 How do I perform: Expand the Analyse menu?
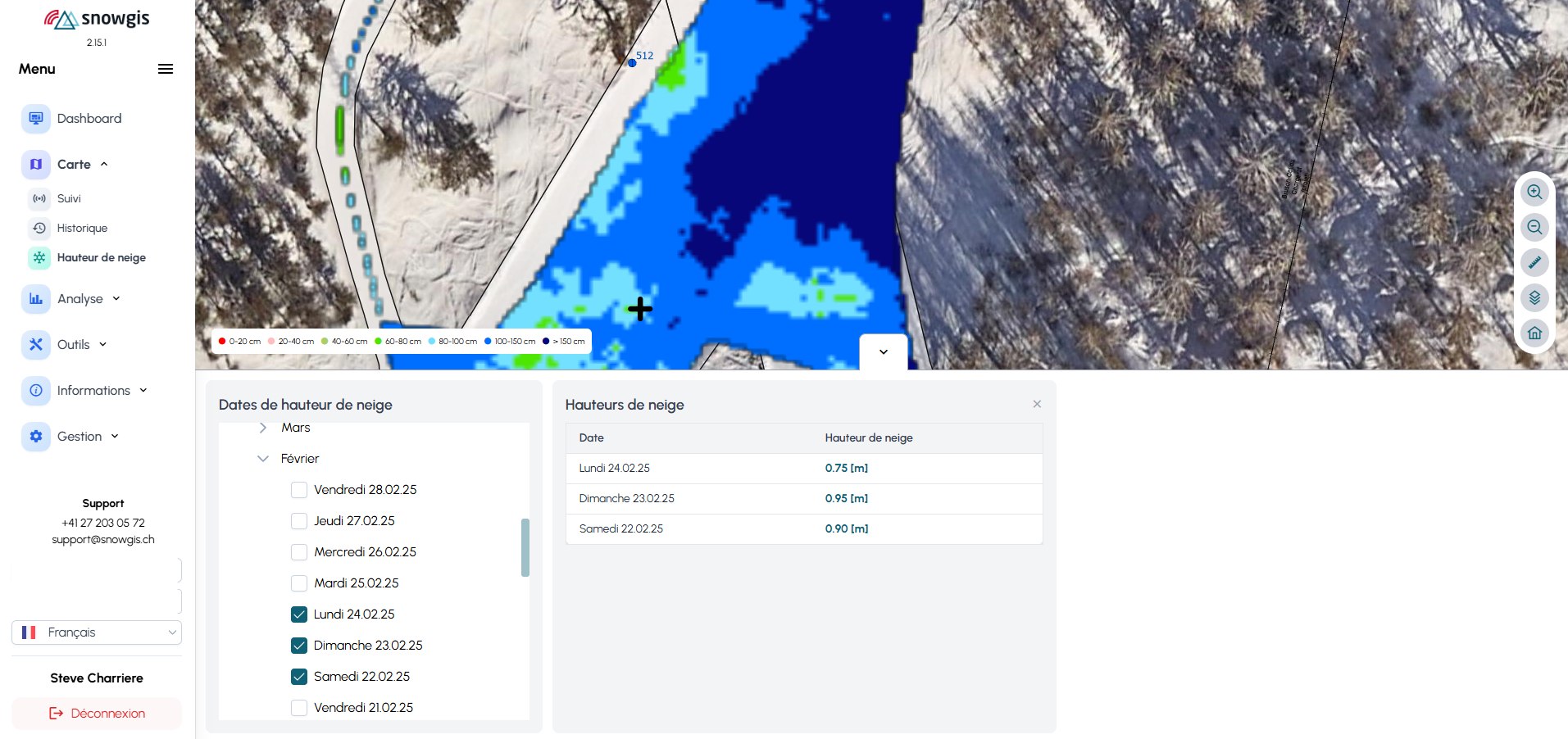coord(80,299)
